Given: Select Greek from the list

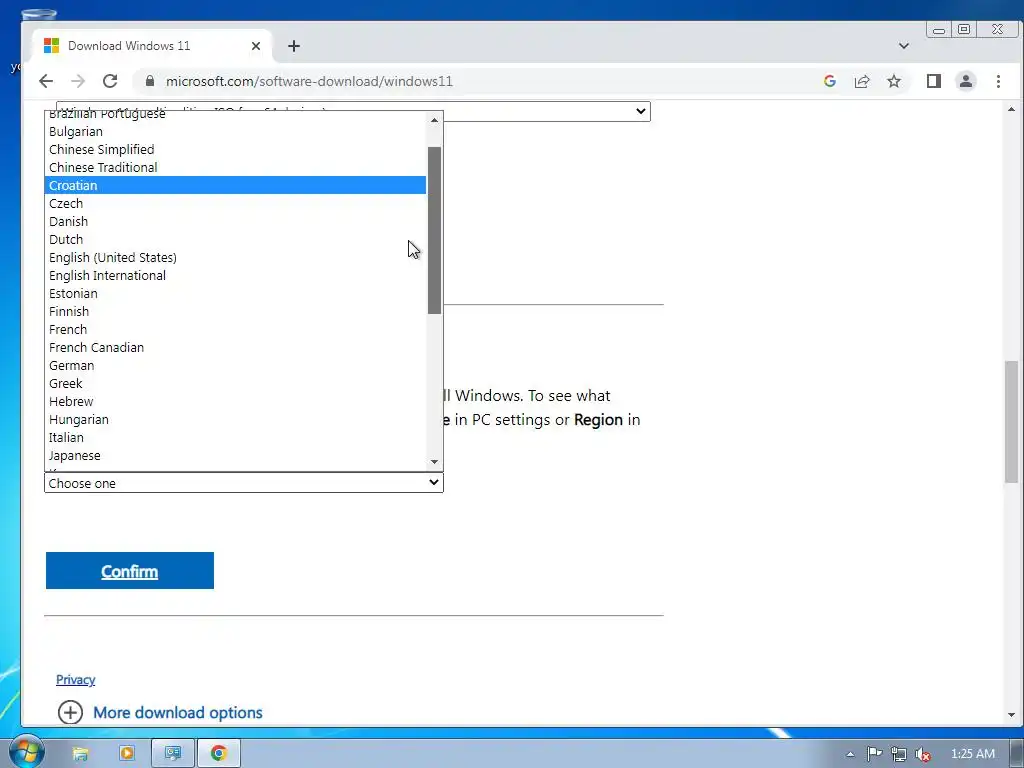Looking at the screenshot, I should click(x=235, y=383).
